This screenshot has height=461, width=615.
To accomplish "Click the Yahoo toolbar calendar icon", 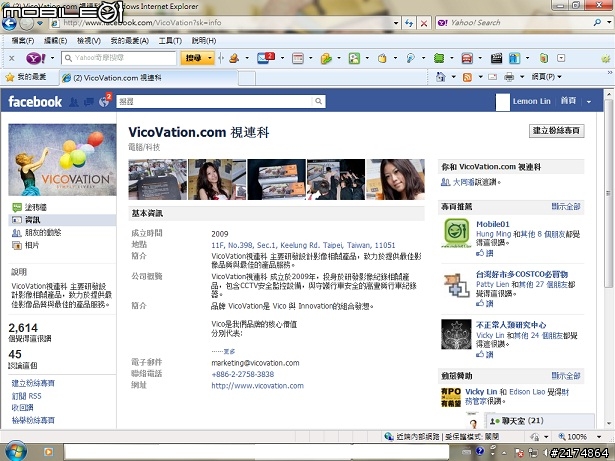I will (x=298, y=58).
